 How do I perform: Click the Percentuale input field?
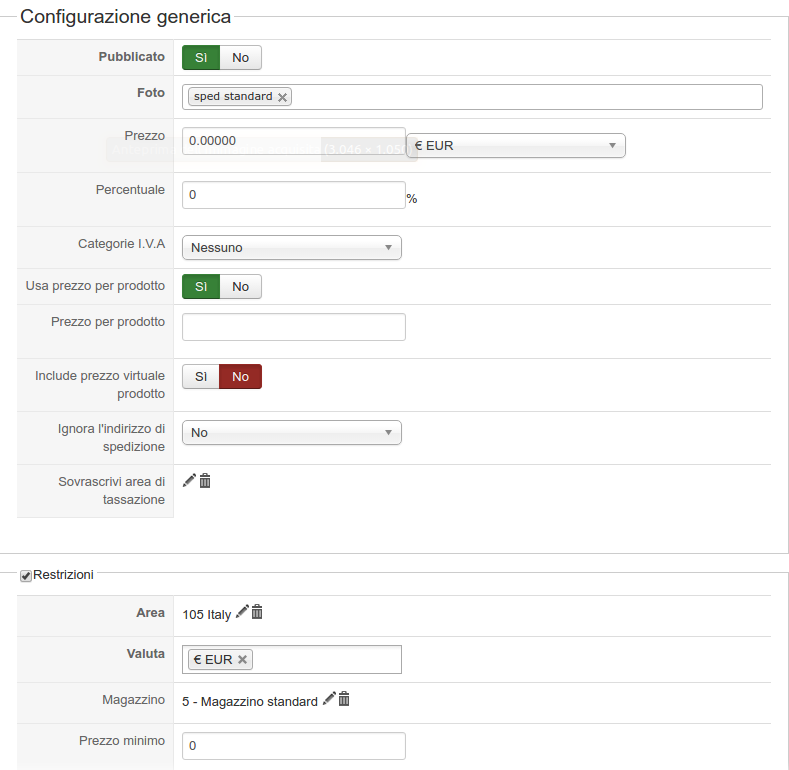[x=293, y=195]
